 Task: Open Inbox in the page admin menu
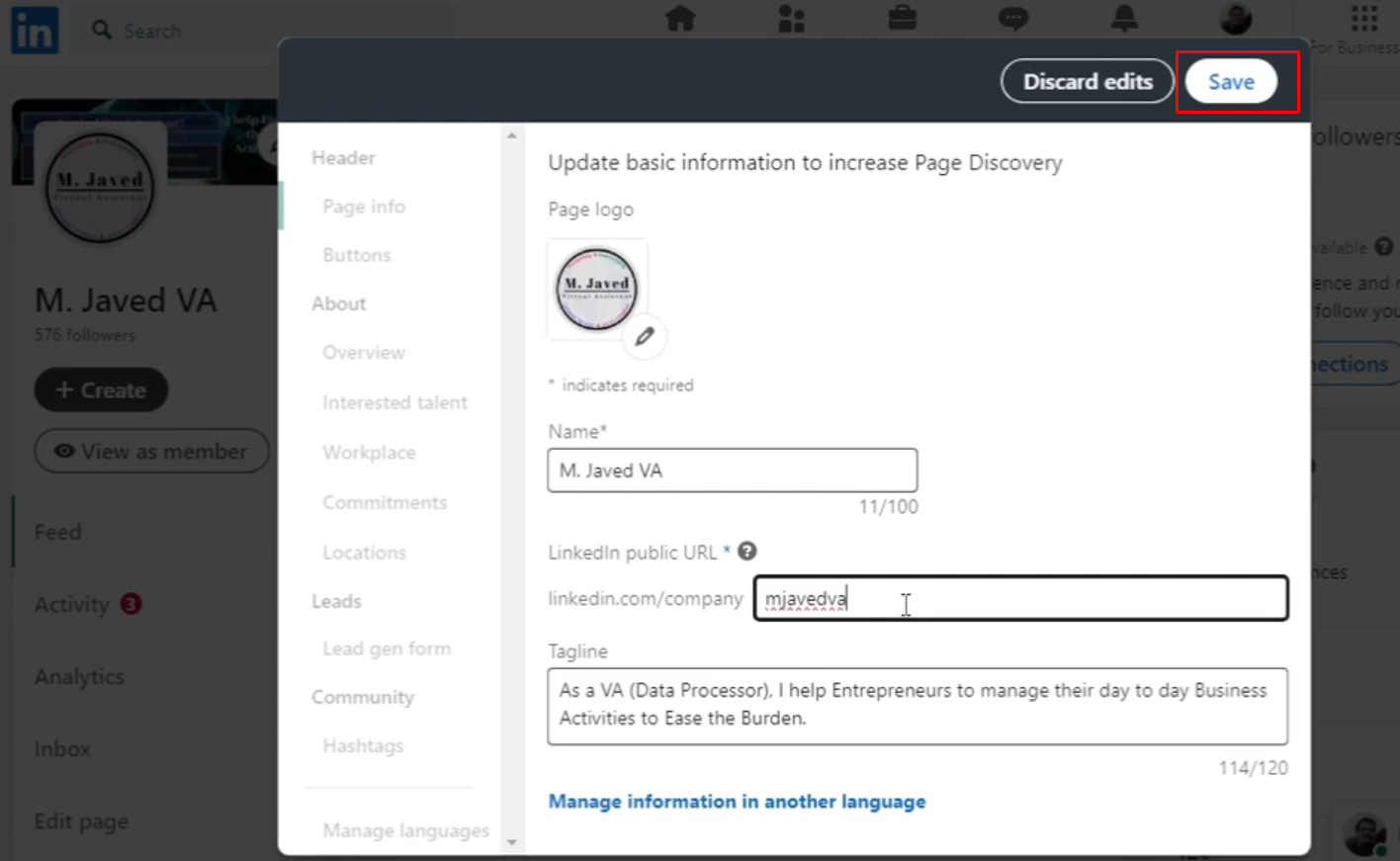pos(62,749)
